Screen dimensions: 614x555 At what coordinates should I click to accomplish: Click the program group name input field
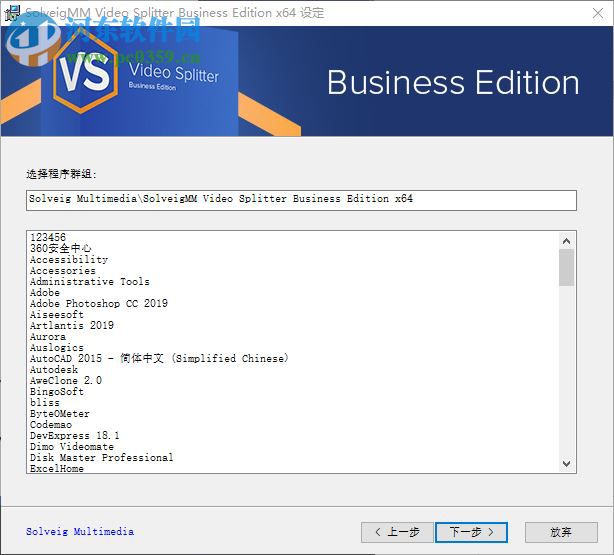(301, 200)
